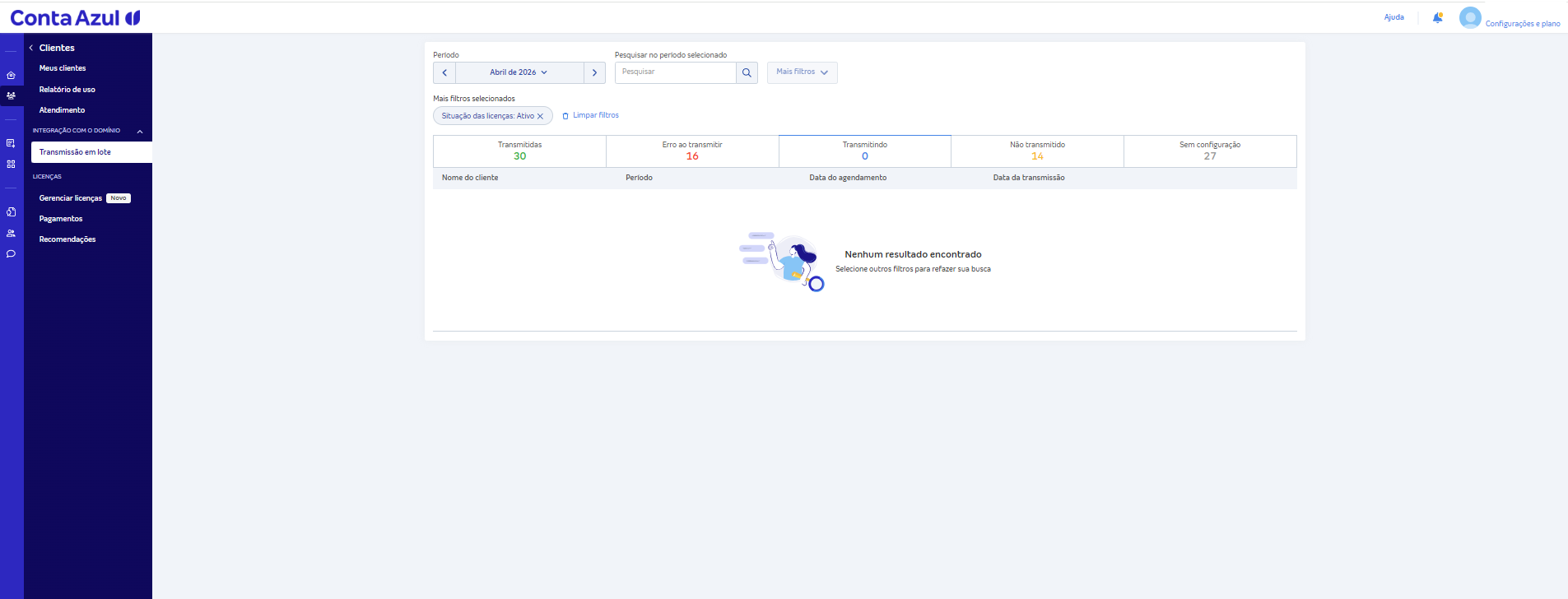
Task: Open the document-plus icon in sidebar
Action: [11, 143]
